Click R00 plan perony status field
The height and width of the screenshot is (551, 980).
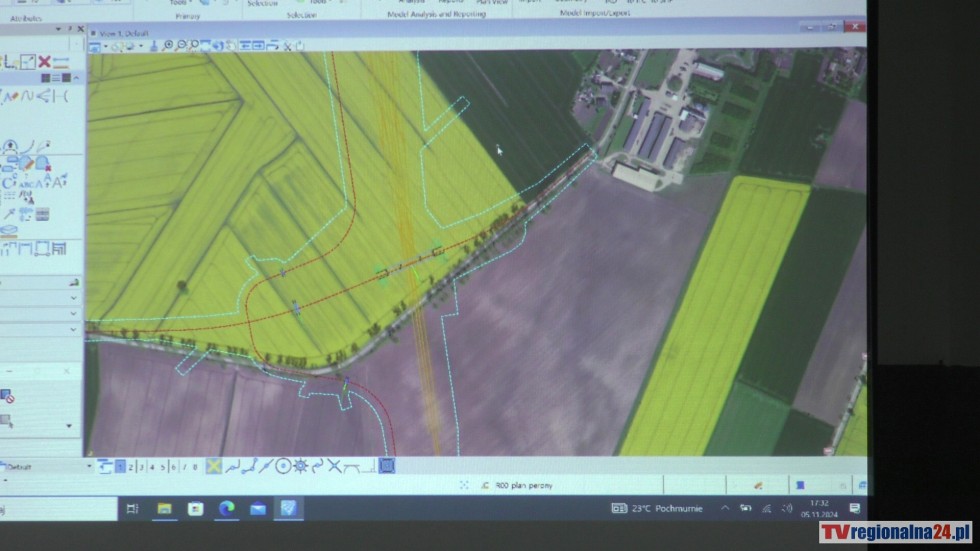pyautogui.click(x=524, y=485)
